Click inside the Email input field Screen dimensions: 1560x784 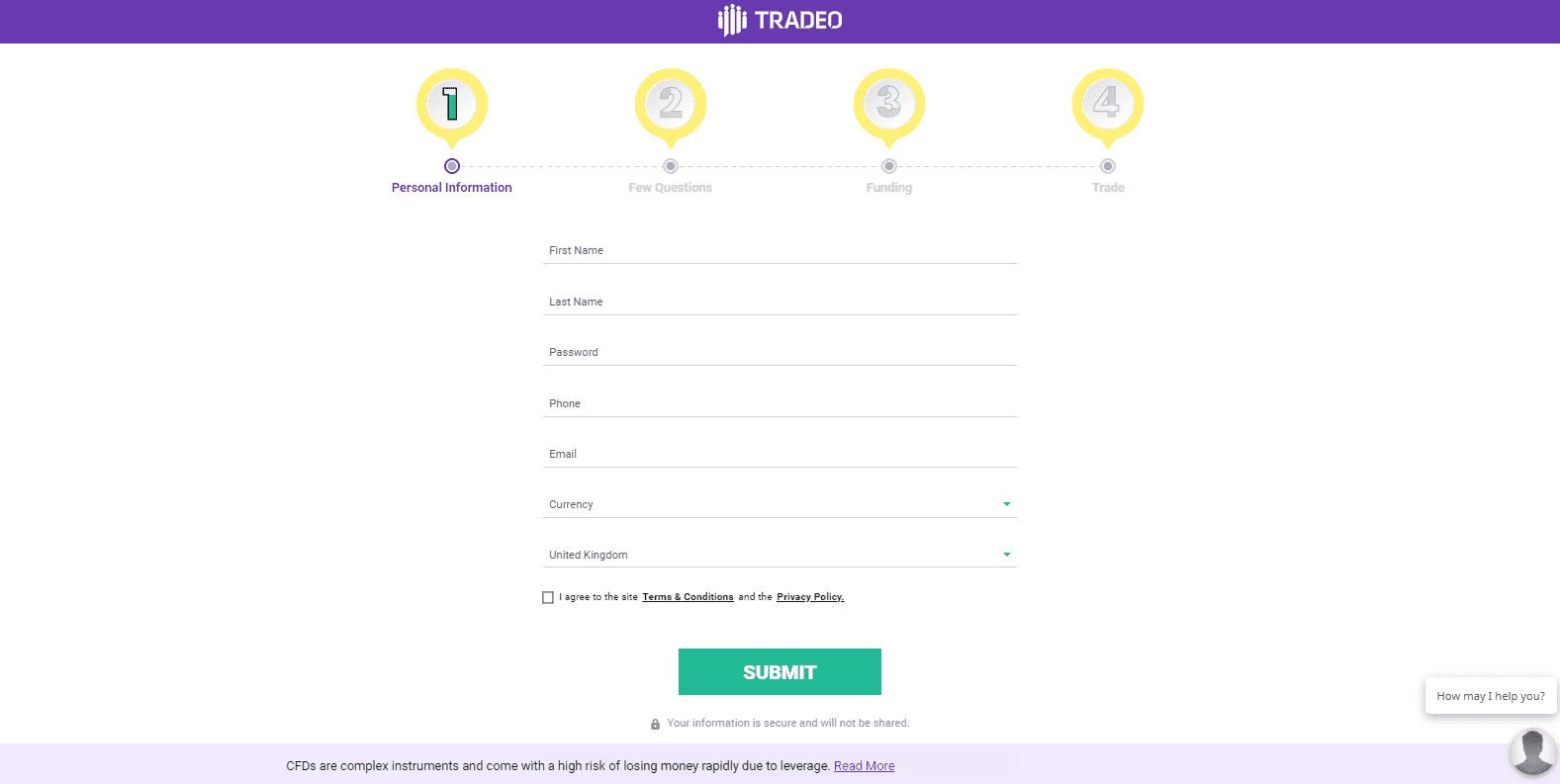point(780,454)
